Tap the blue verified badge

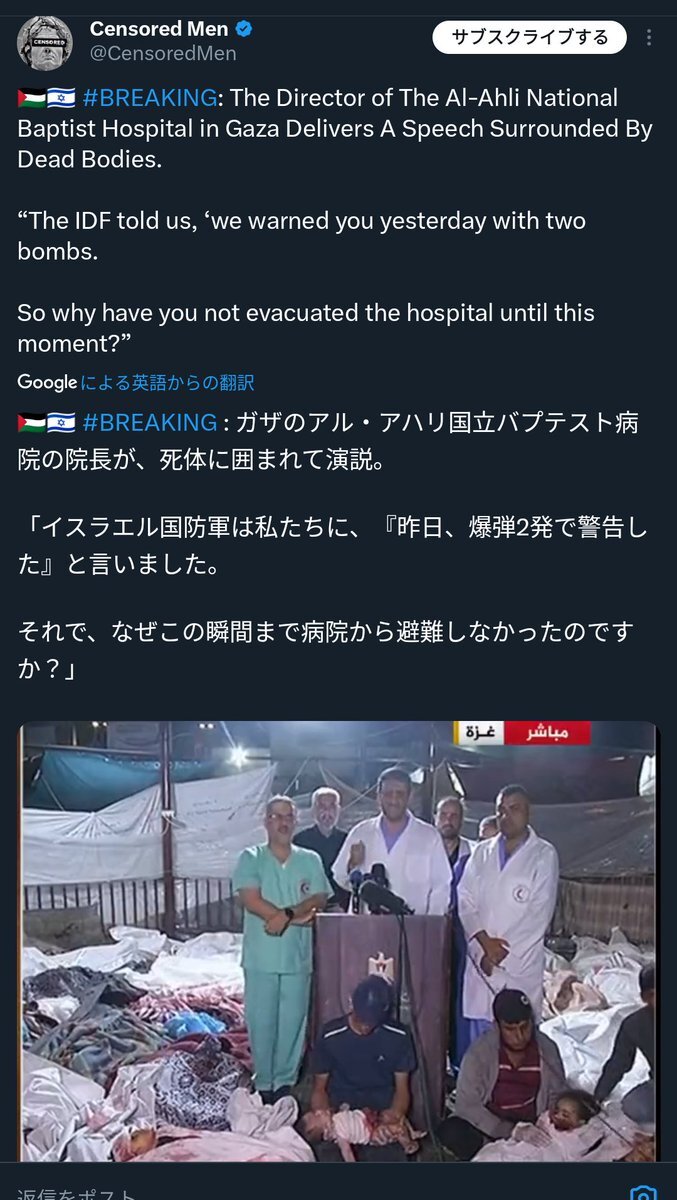click(243, 29)
